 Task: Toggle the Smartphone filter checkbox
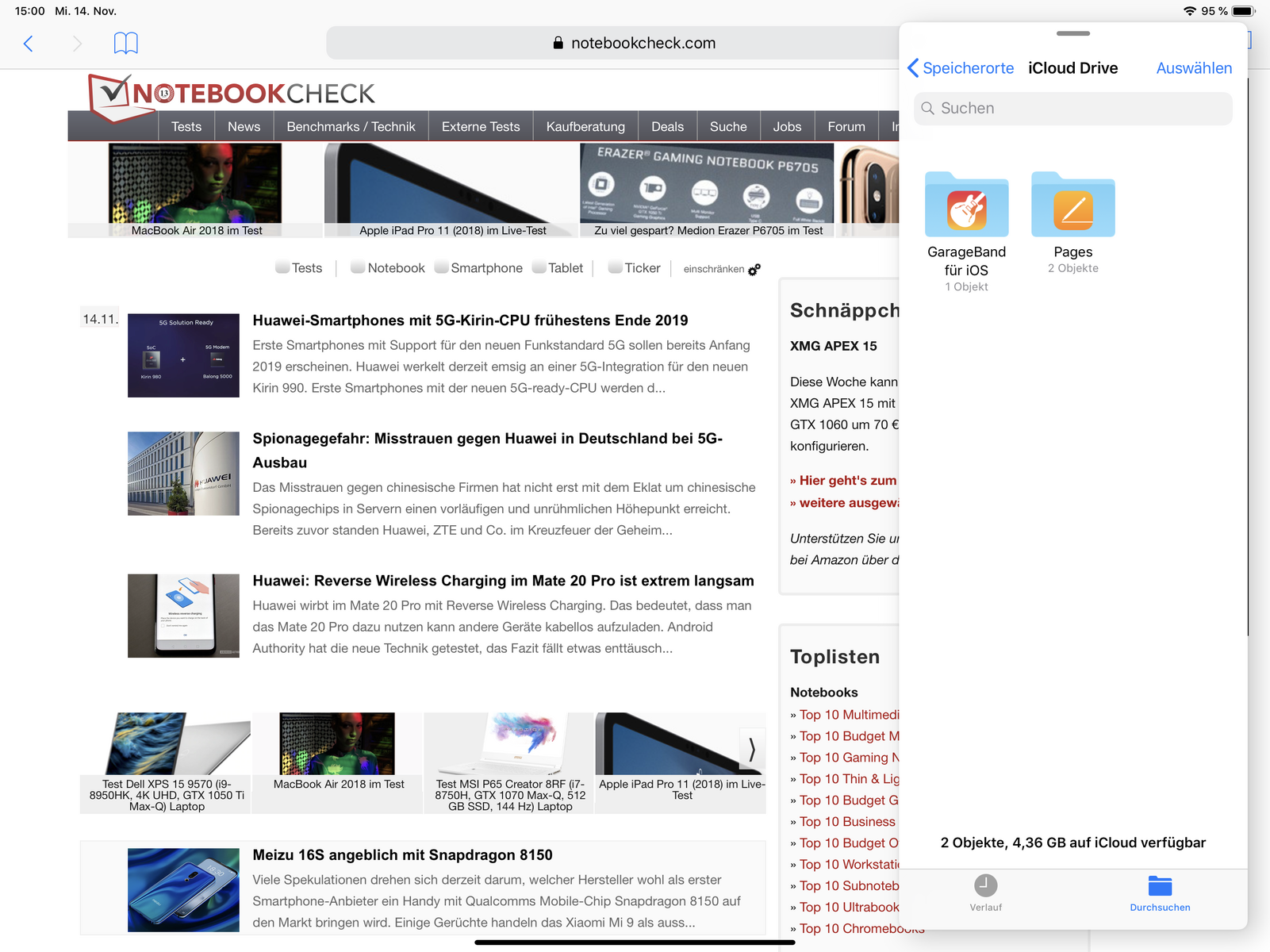[x=442, y=267]
